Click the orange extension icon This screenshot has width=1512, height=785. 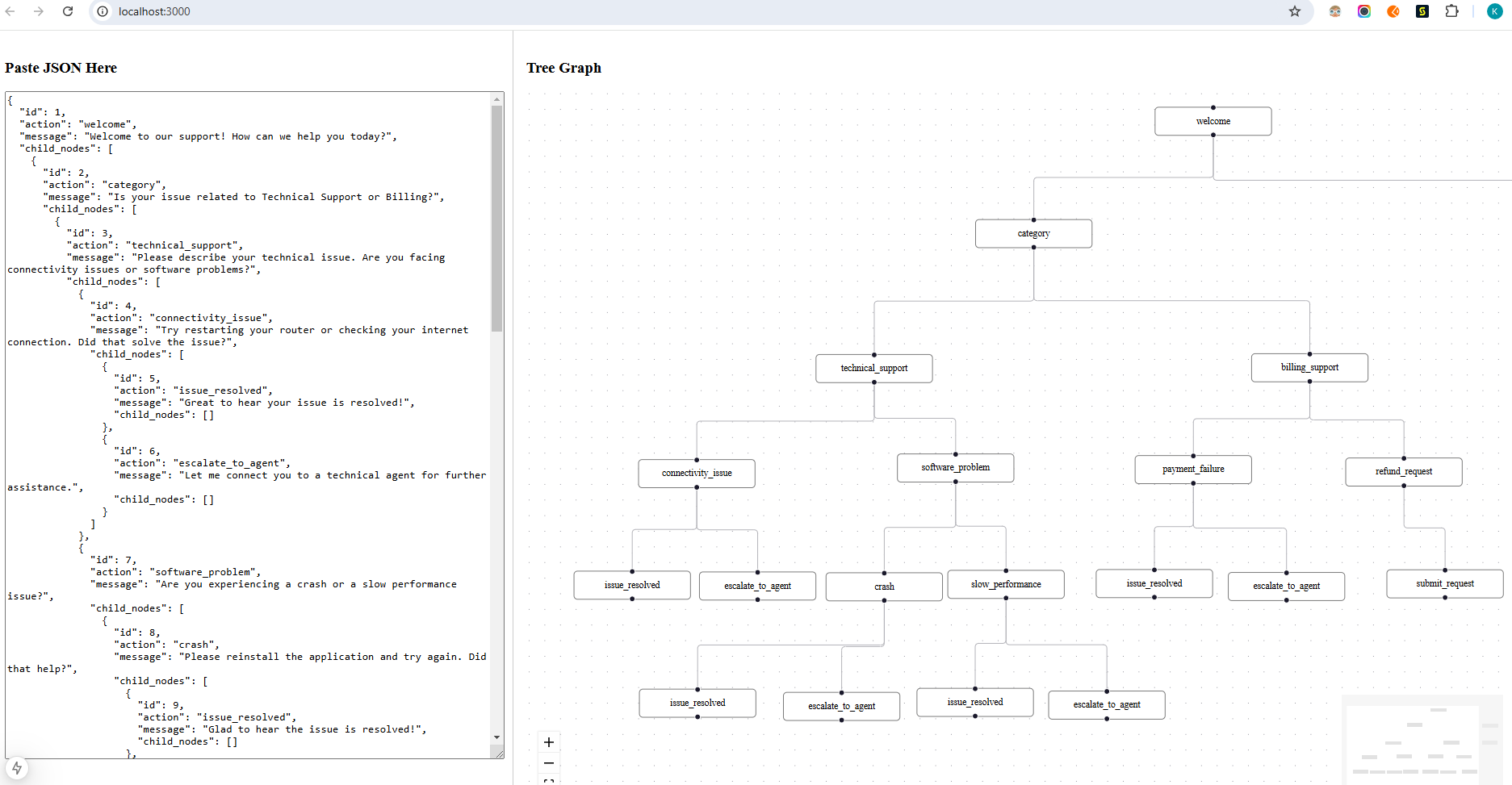coord(1393,11)
